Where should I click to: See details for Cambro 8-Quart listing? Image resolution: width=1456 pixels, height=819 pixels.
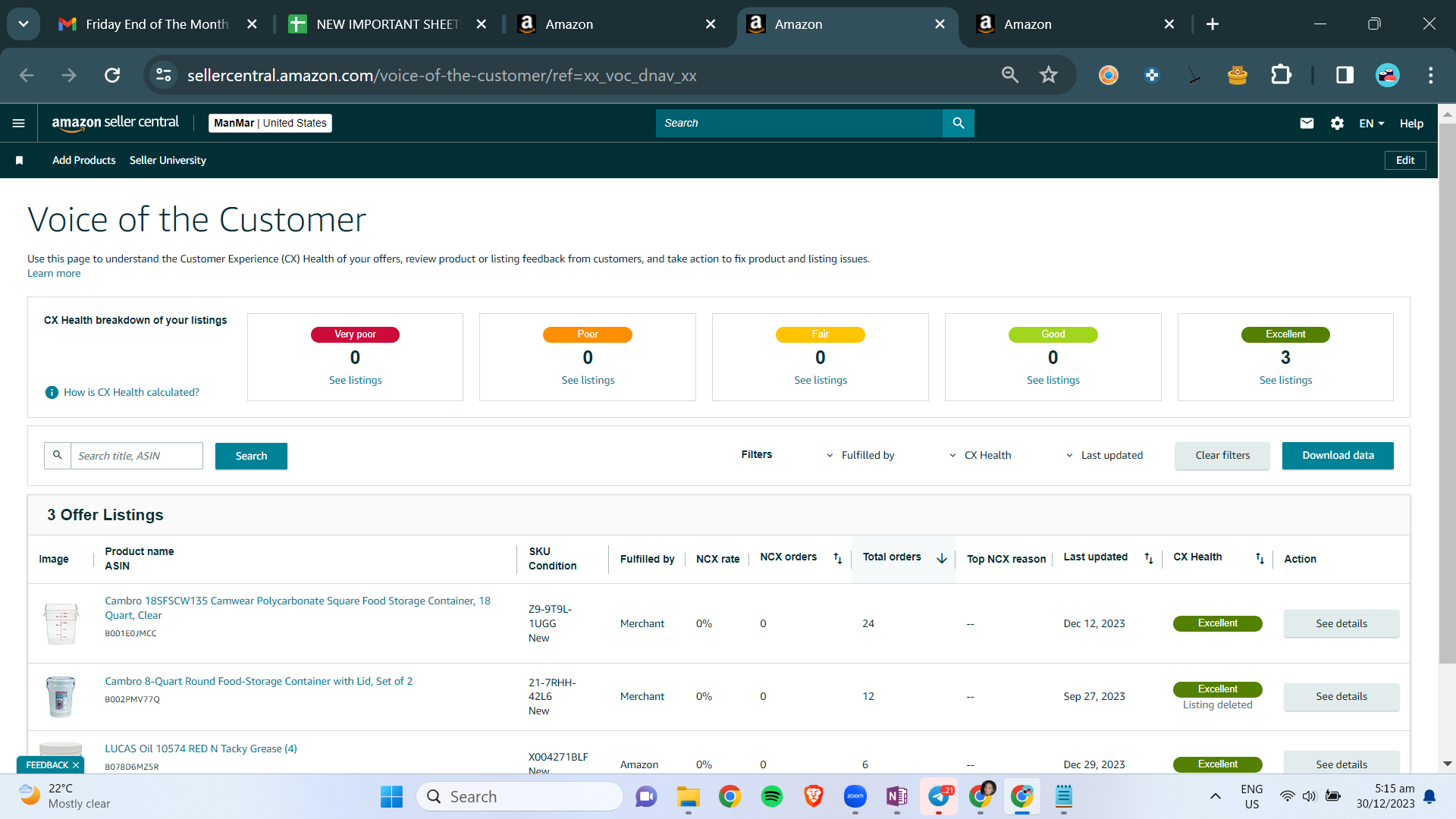click(1341, 696)
